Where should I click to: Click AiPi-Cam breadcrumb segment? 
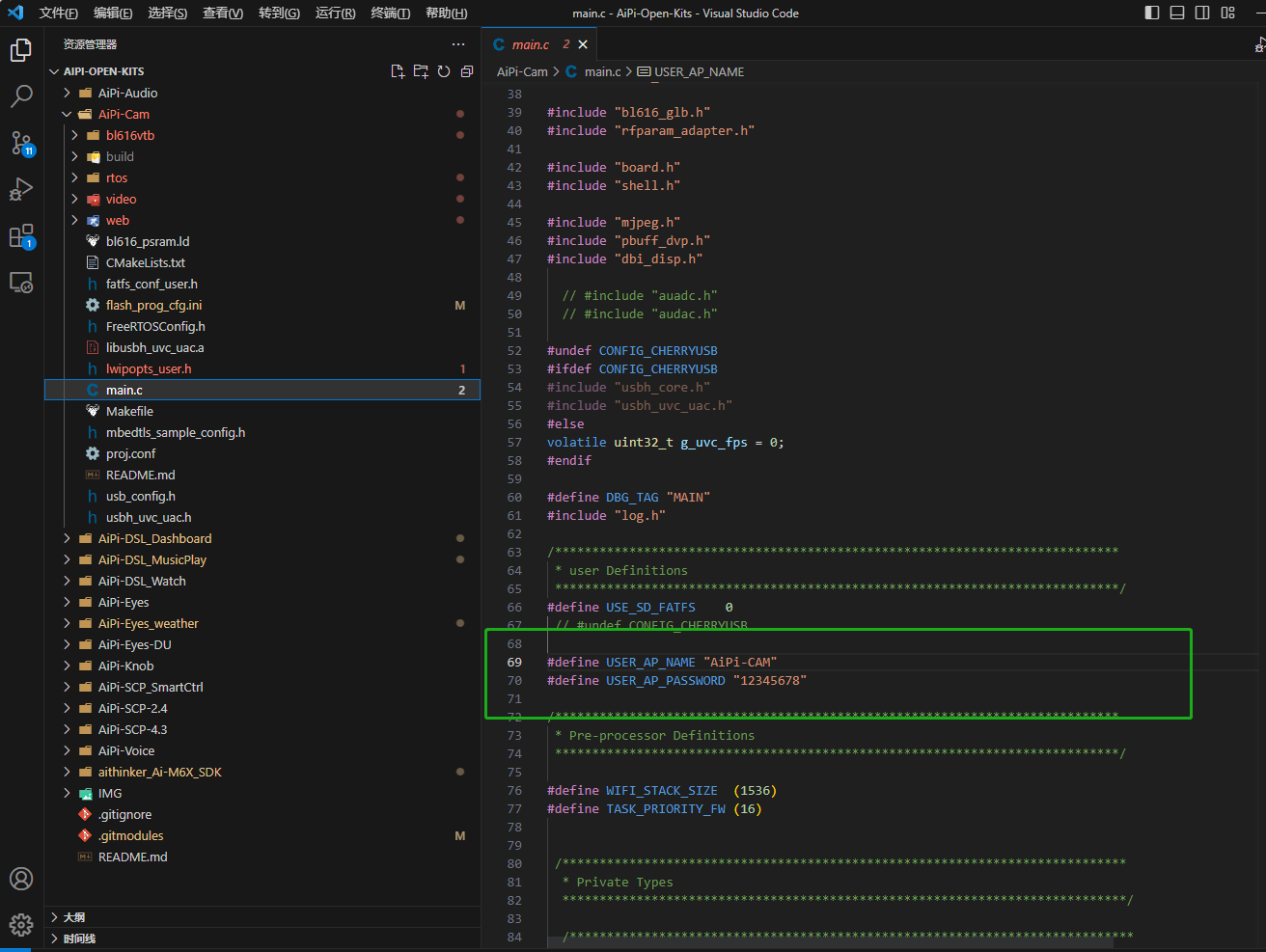click(x=522, y=71)
